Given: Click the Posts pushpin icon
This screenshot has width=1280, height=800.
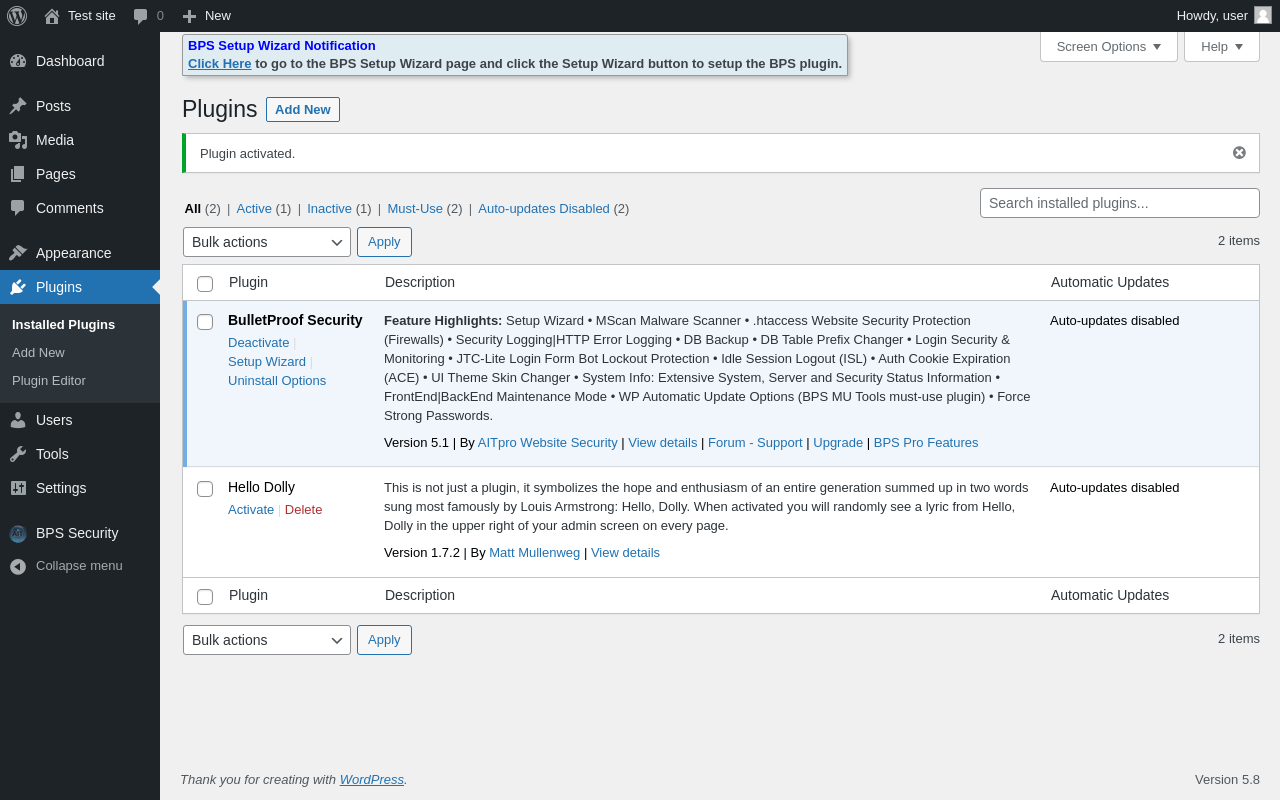Looking at the screenshot, I should [x=18, y=106].
